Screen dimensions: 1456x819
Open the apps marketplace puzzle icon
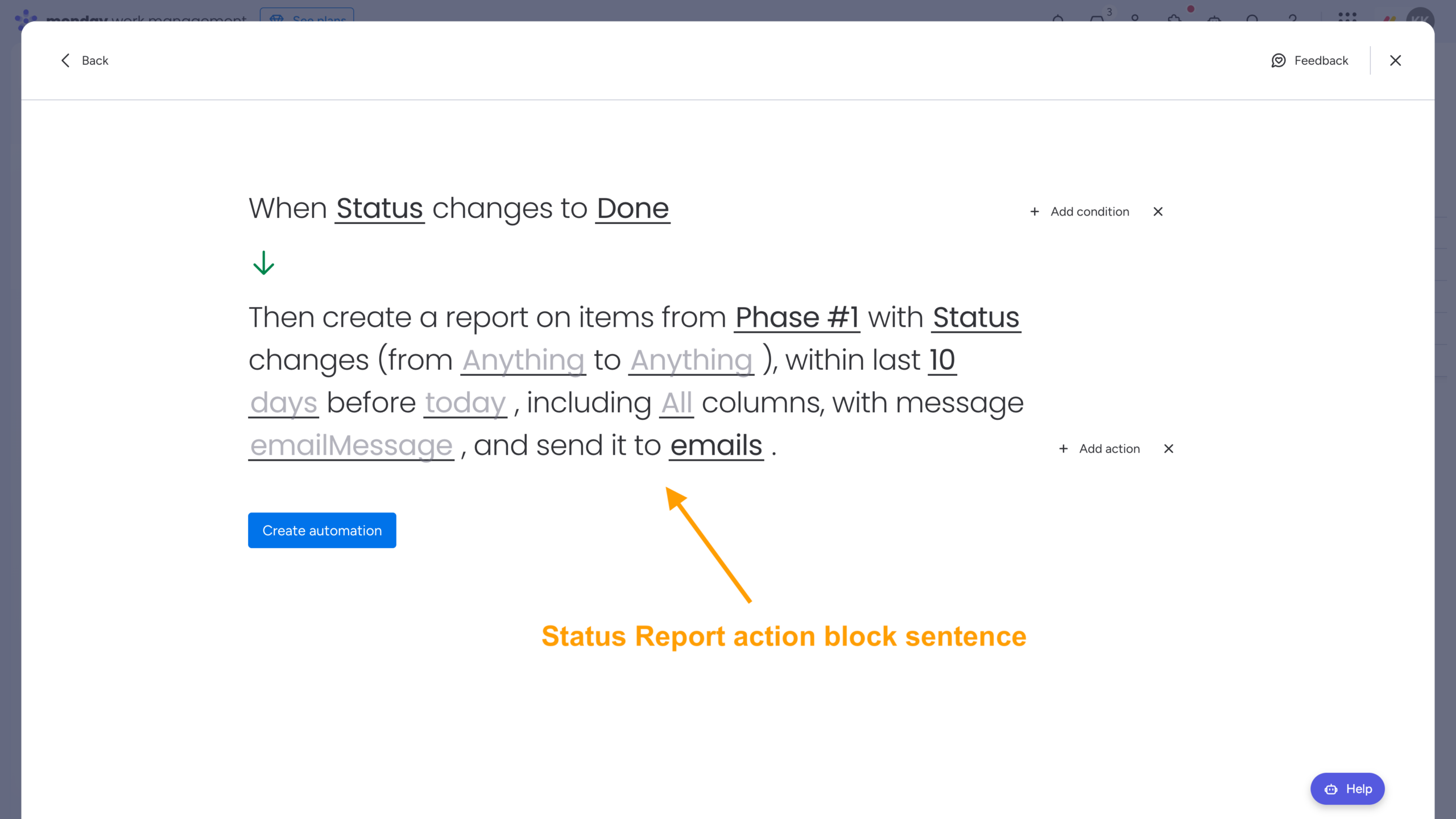pyautogui.click(x=1174, y=18)
